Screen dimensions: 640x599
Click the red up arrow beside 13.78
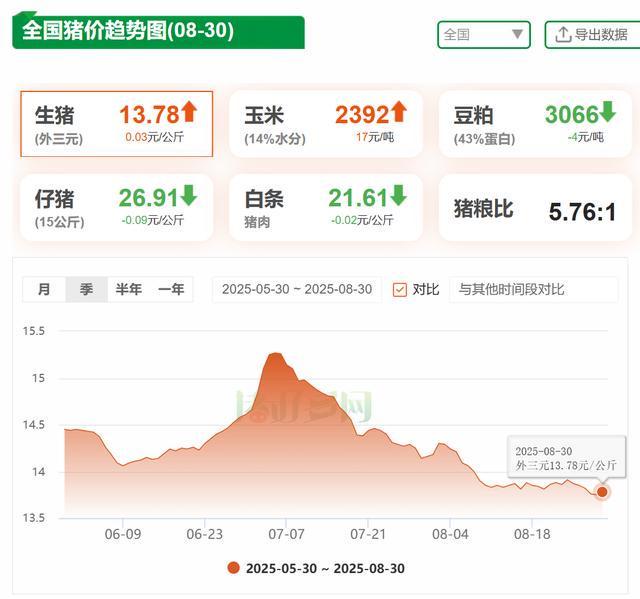[x=189, y=112]
